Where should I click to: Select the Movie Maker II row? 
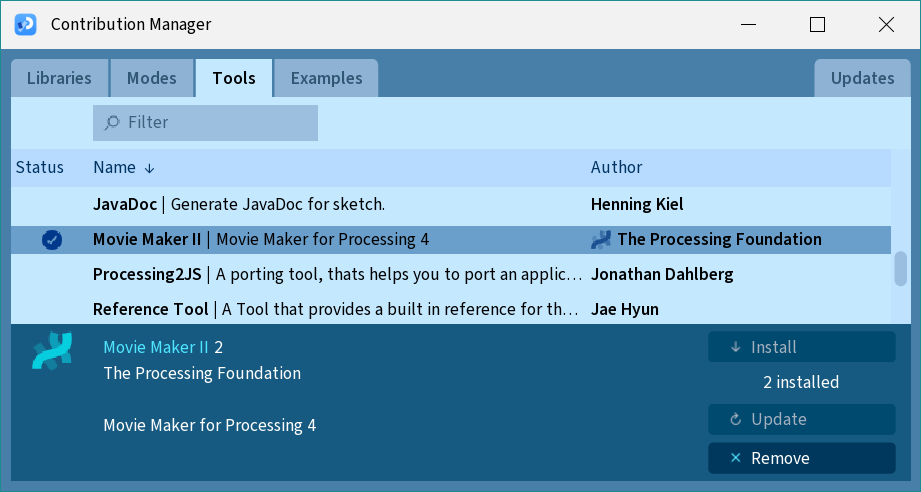click(451, 240)
